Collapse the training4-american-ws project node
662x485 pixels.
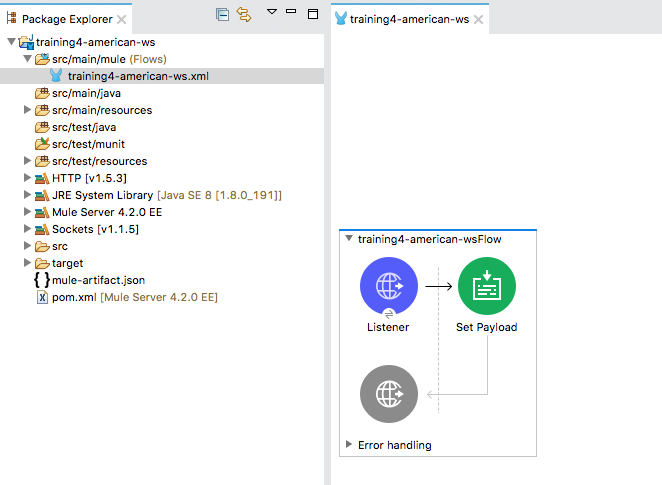[x=12, y=42]
